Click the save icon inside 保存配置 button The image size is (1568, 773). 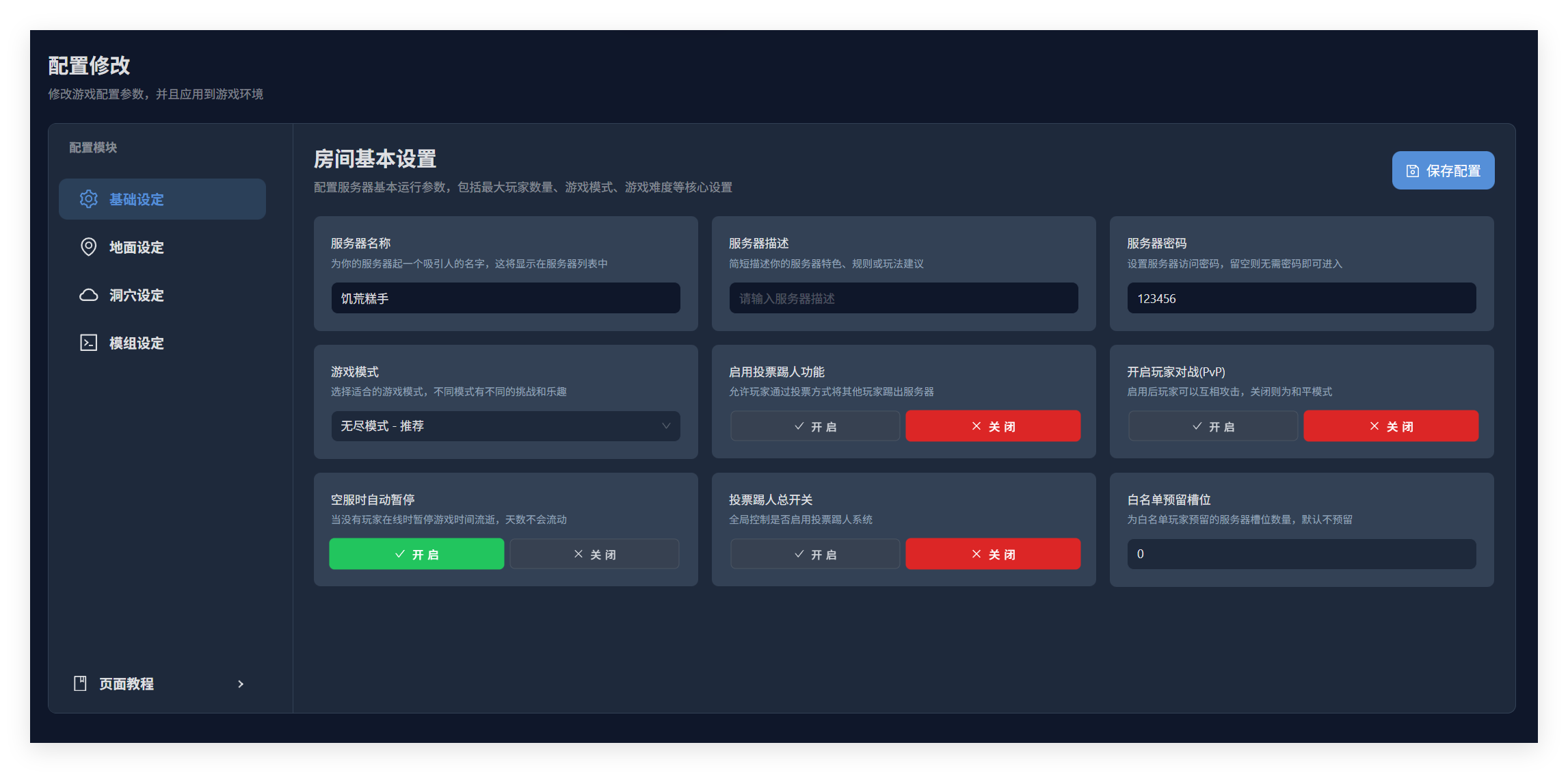coord(1411,170)
